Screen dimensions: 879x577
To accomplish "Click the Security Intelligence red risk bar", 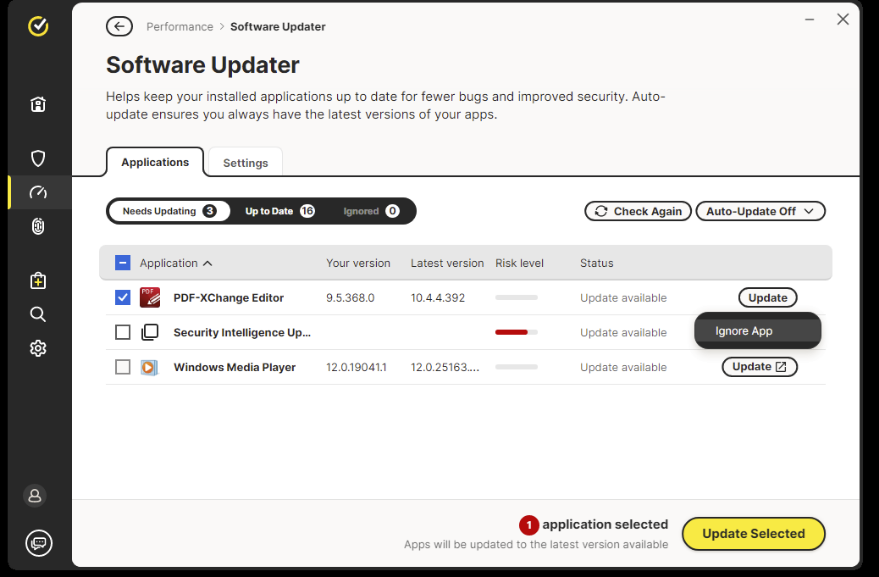I will click(x=516, y=332).
